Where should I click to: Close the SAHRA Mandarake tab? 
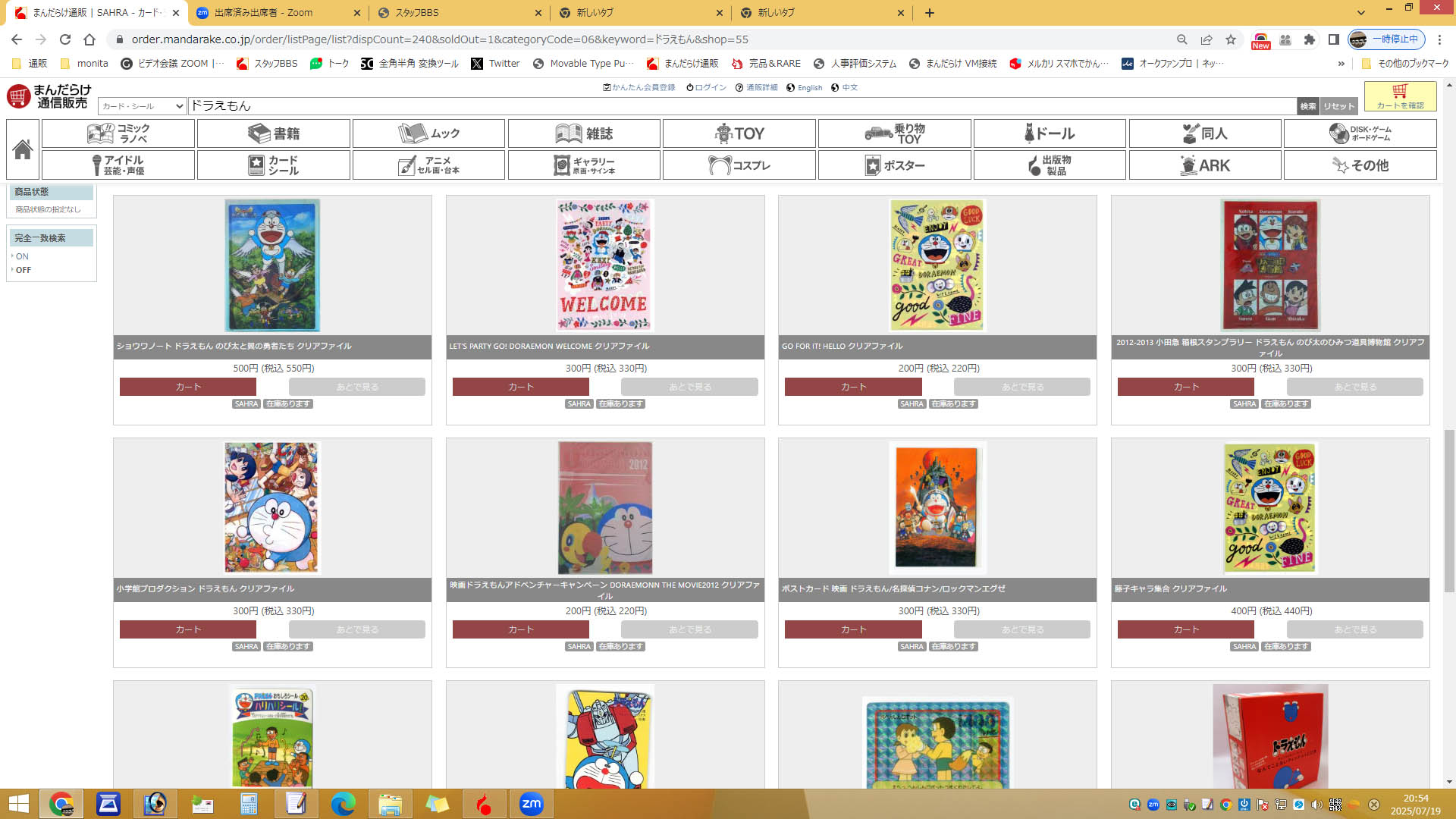click(x=176, y=13)
